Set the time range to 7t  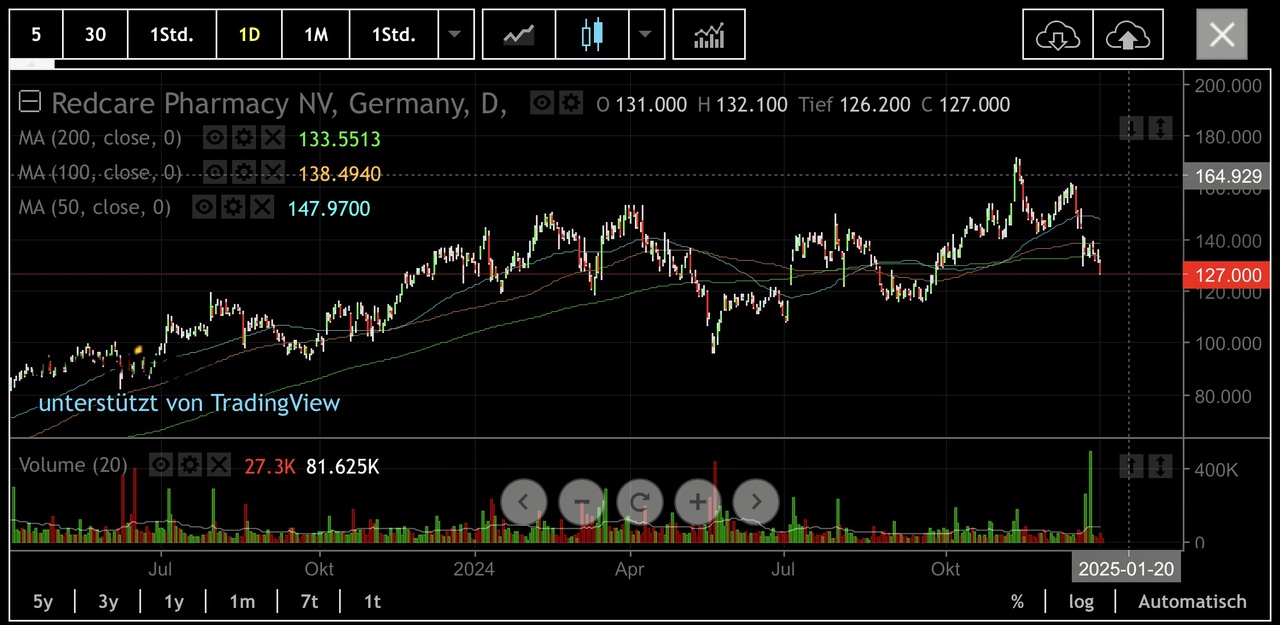[309, 602]
